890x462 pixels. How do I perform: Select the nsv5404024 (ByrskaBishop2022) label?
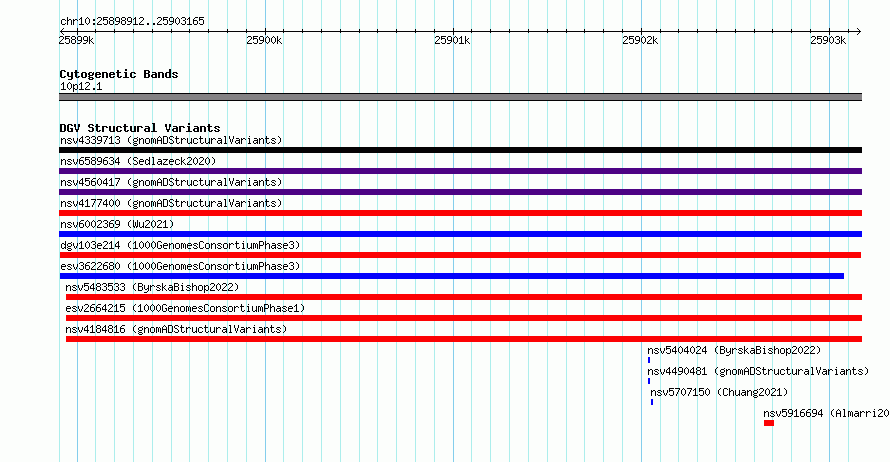734,350
